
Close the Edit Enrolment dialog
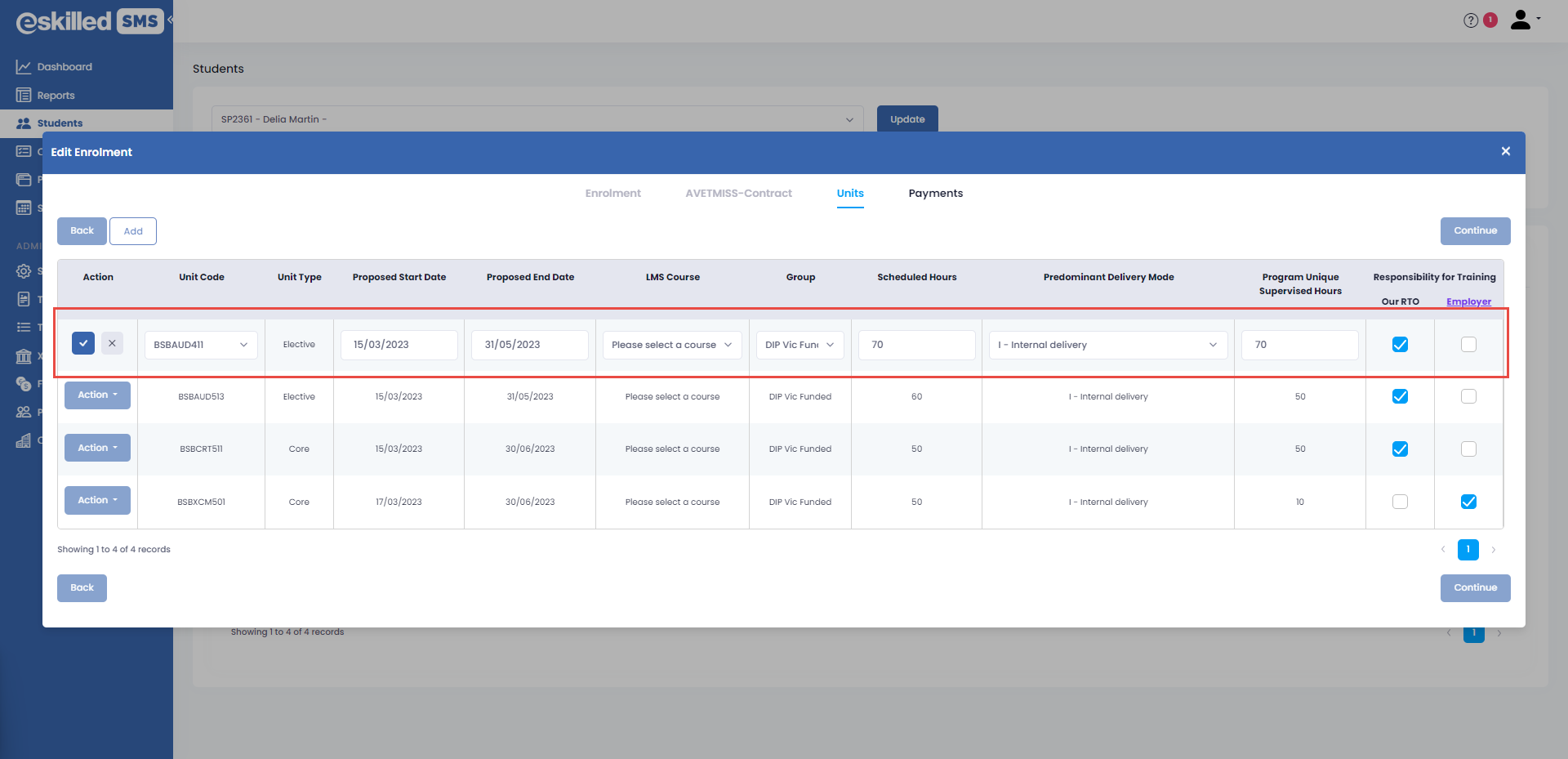(x=1505, y=152)
